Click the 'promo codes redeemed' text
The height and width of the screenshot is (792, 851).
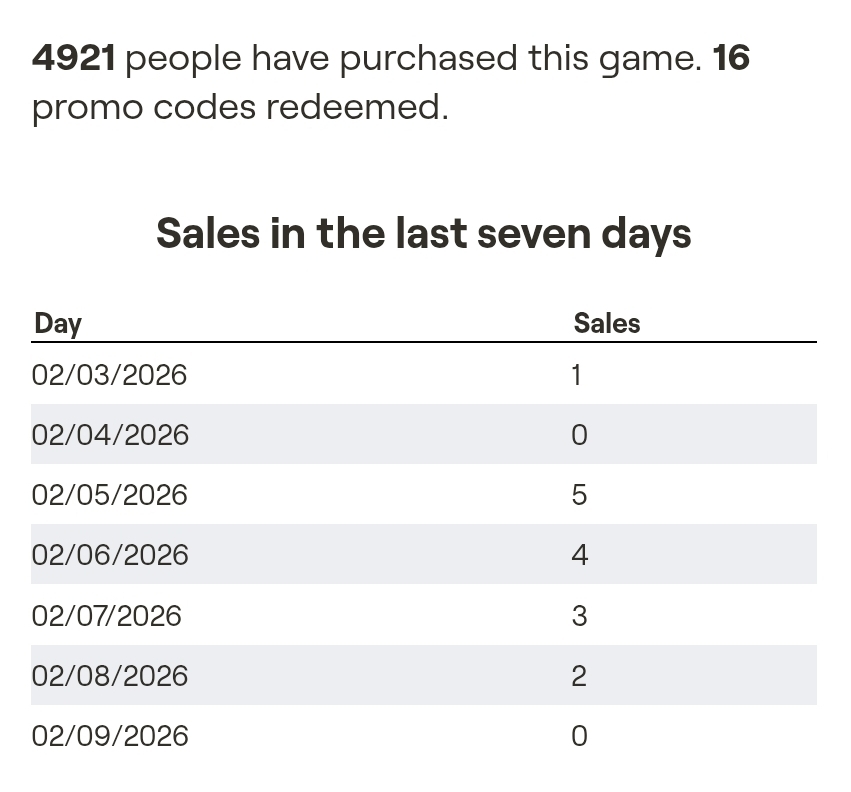[240, 107]
